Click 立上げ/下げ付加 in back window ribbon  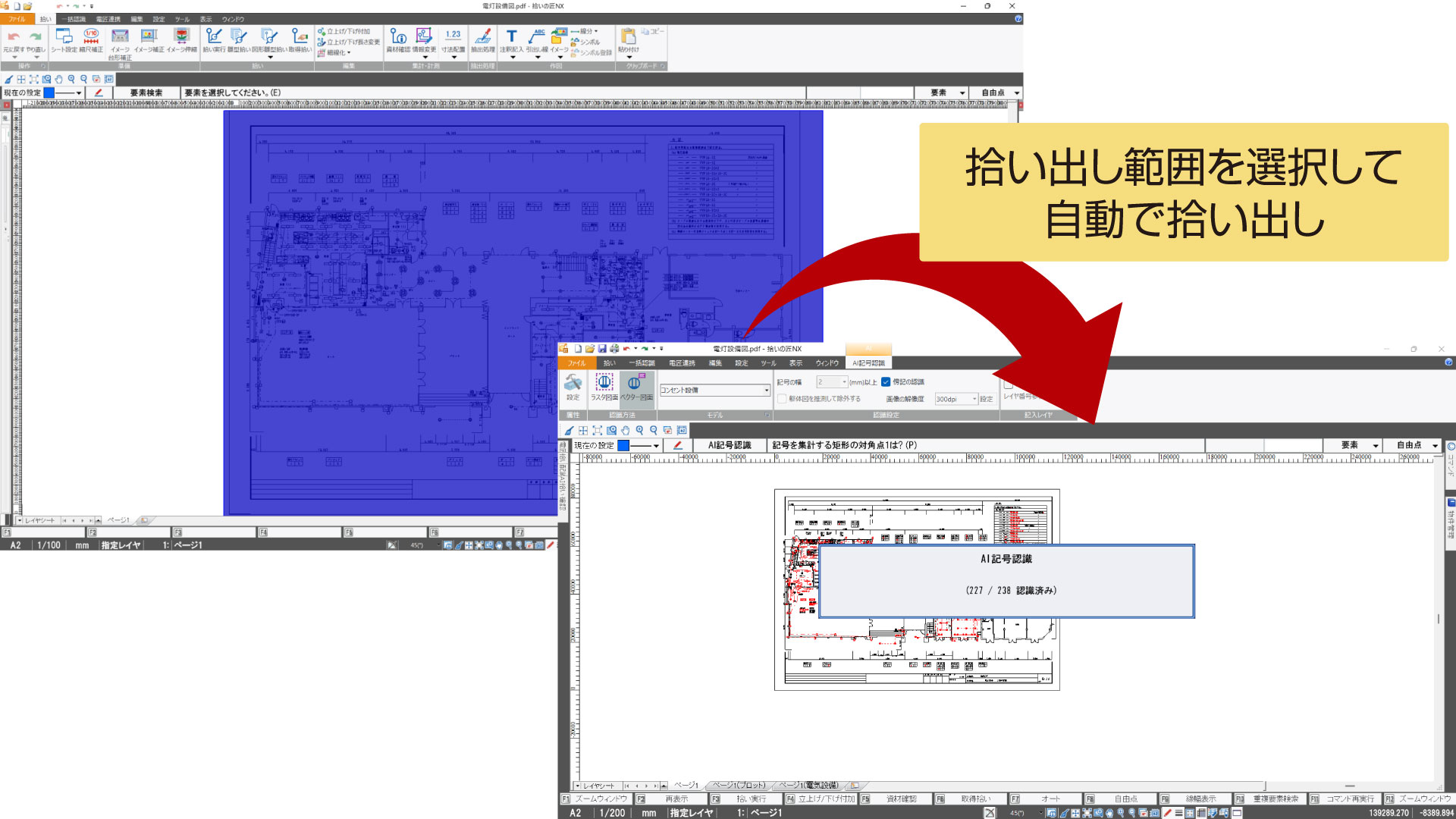(344, 31)
